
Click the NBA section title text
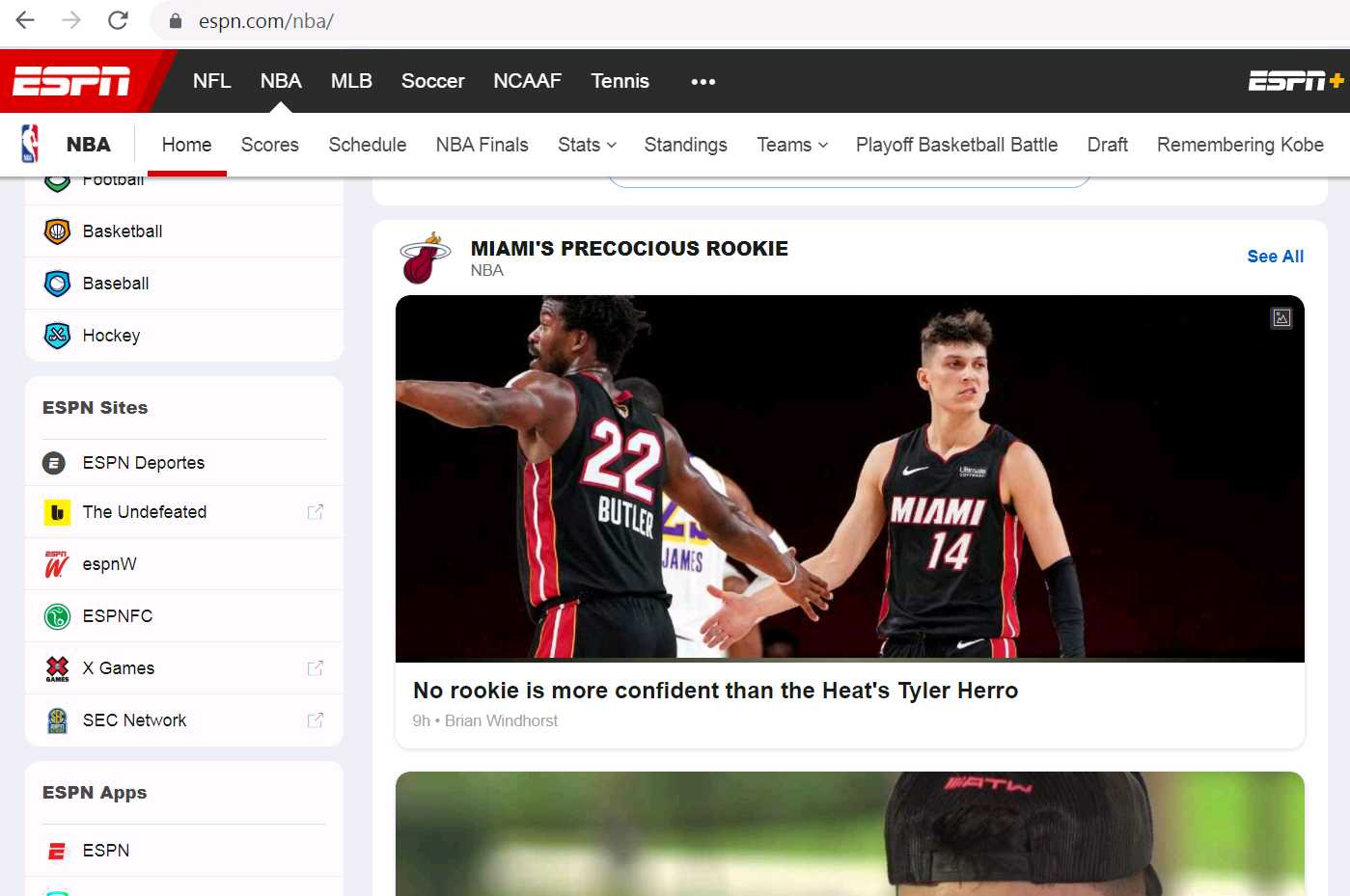[x=89, y=145]
